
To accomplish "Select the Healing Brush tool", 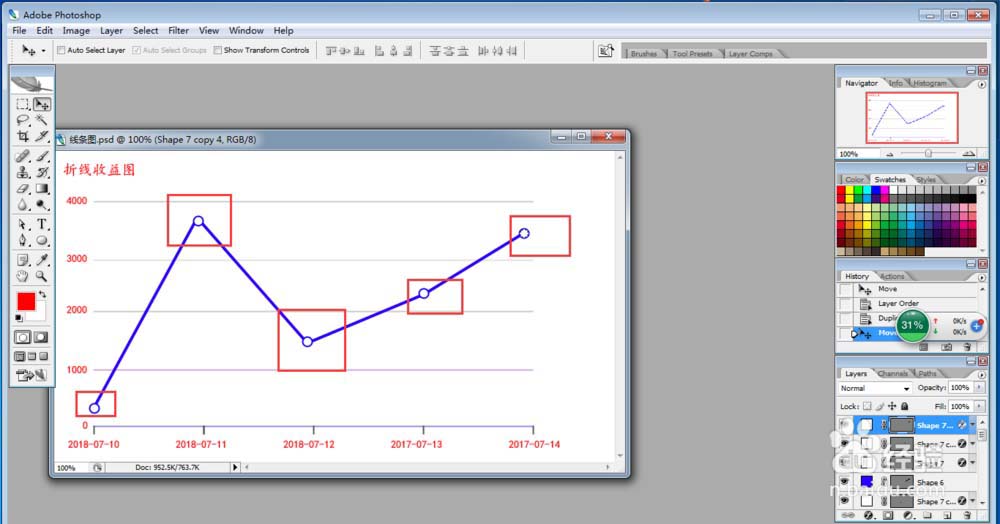I will [x=22, y=156].
